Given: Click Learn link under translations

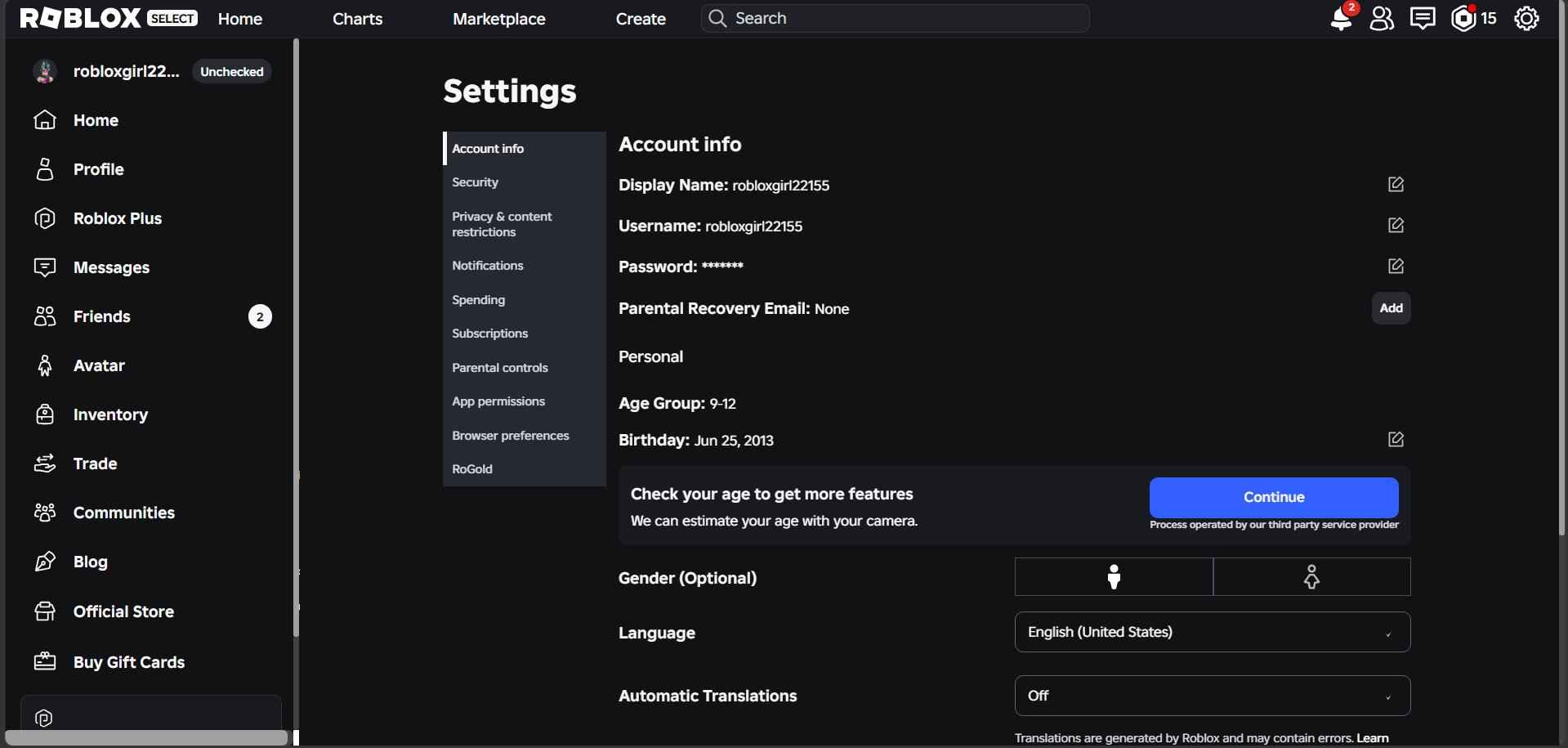Looking at the screenshot, I should (1373, 738).
